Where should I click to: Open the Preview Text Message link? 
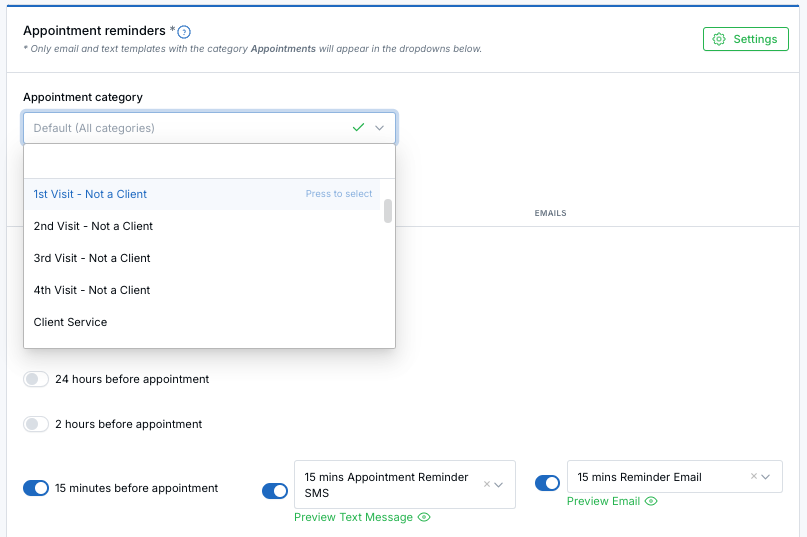coord(353,517)
